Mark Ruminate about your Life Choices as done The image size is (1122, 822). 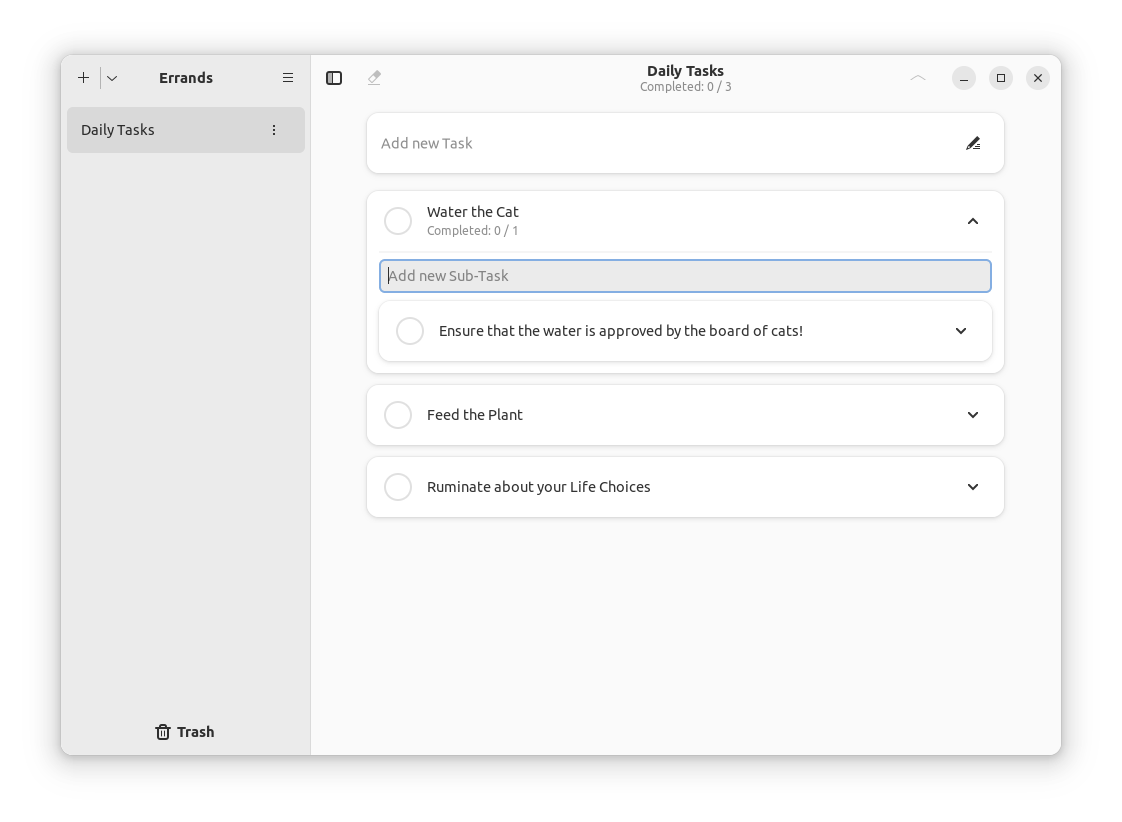398,487
